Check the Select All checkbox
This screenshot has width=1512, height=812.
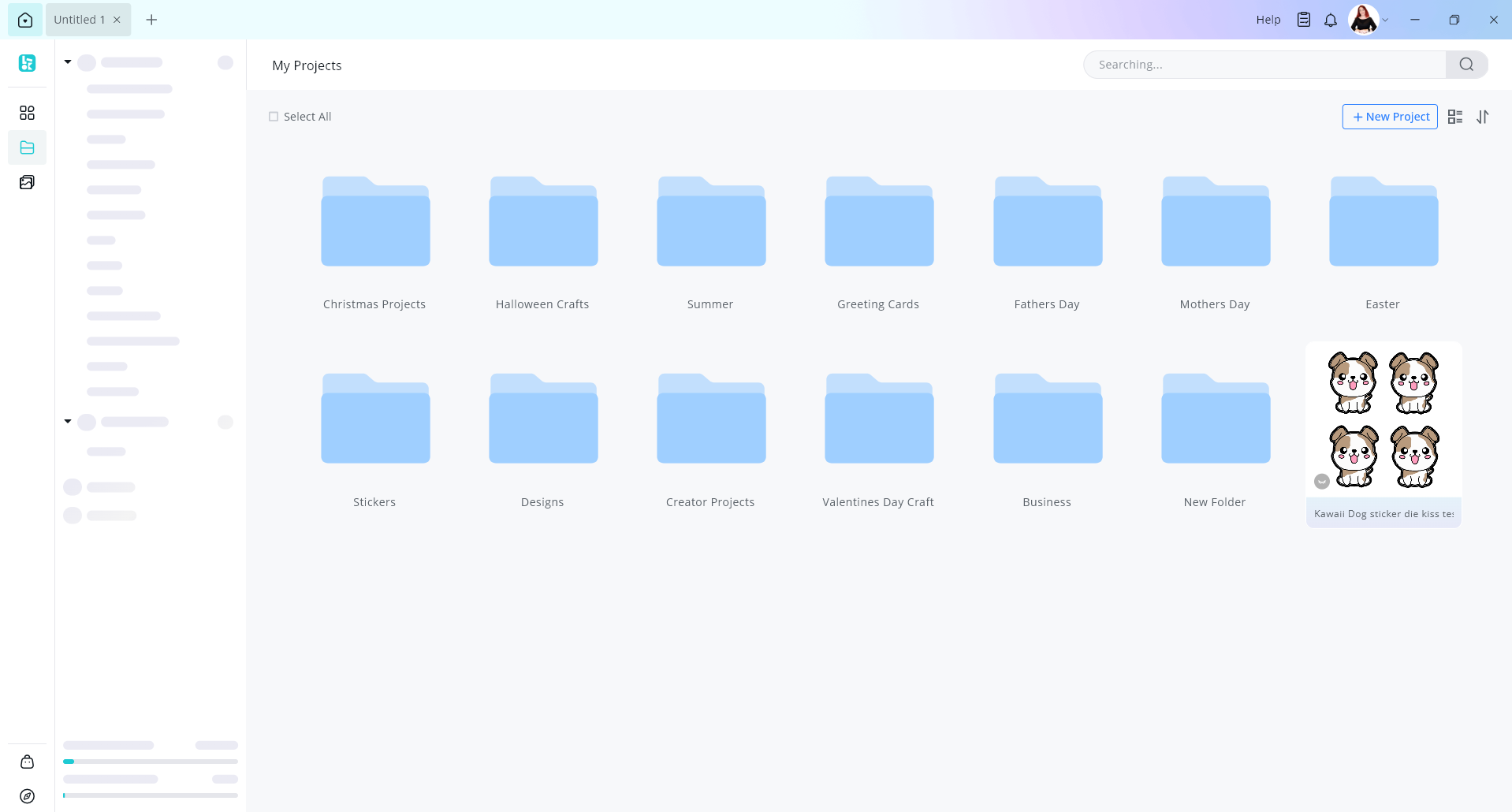coord(274,117)
